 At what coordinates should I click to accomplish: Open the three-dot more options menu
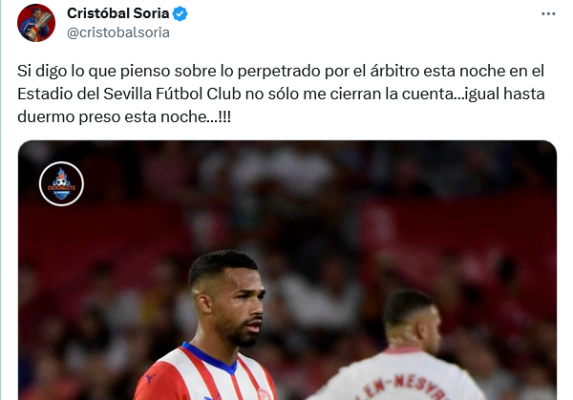(548, 14)
